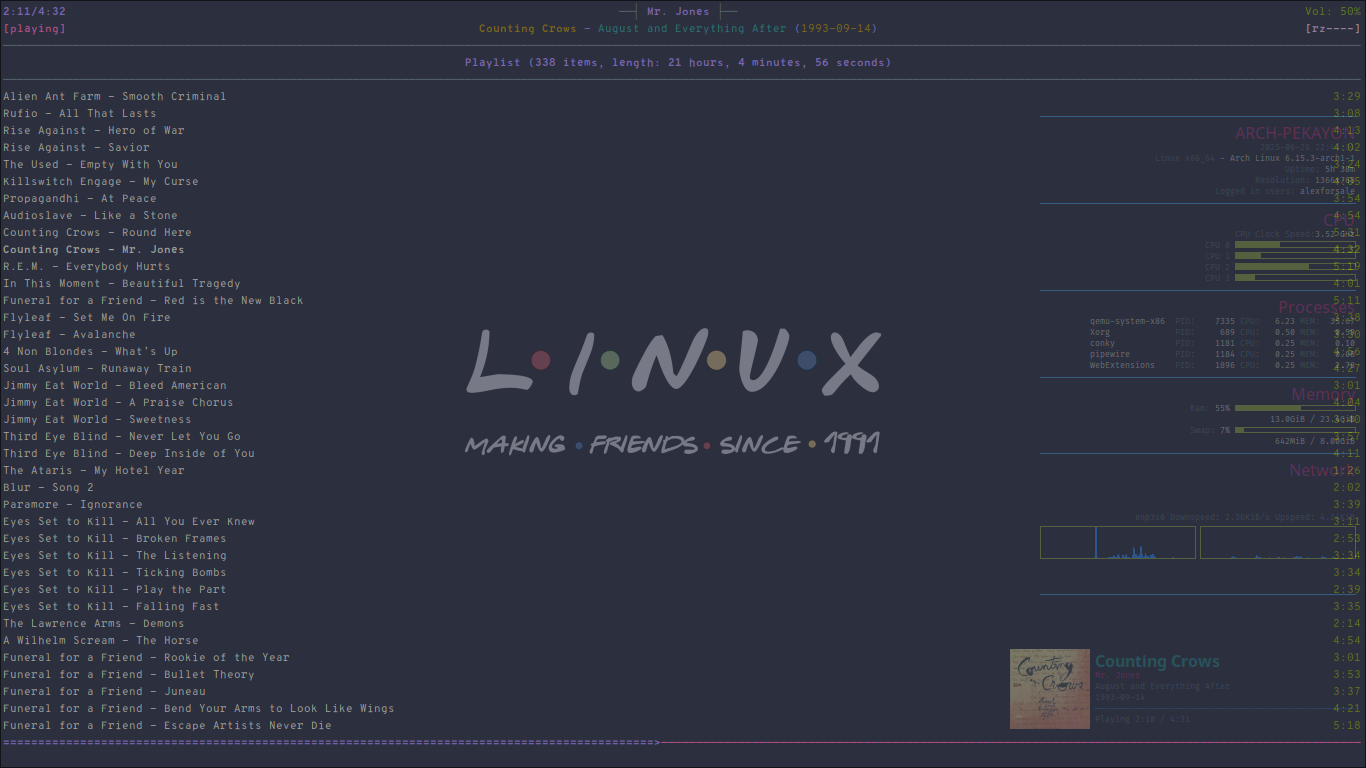
Task: Click the network download graph box
Action: [x=1118, y=543]
